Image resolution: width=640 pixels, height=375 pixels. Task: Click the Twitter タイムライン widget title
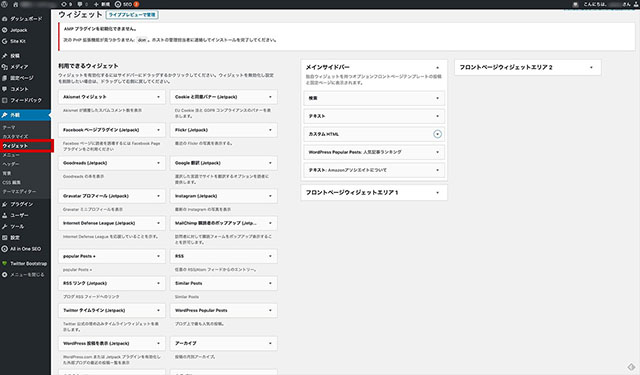(94, 311)
